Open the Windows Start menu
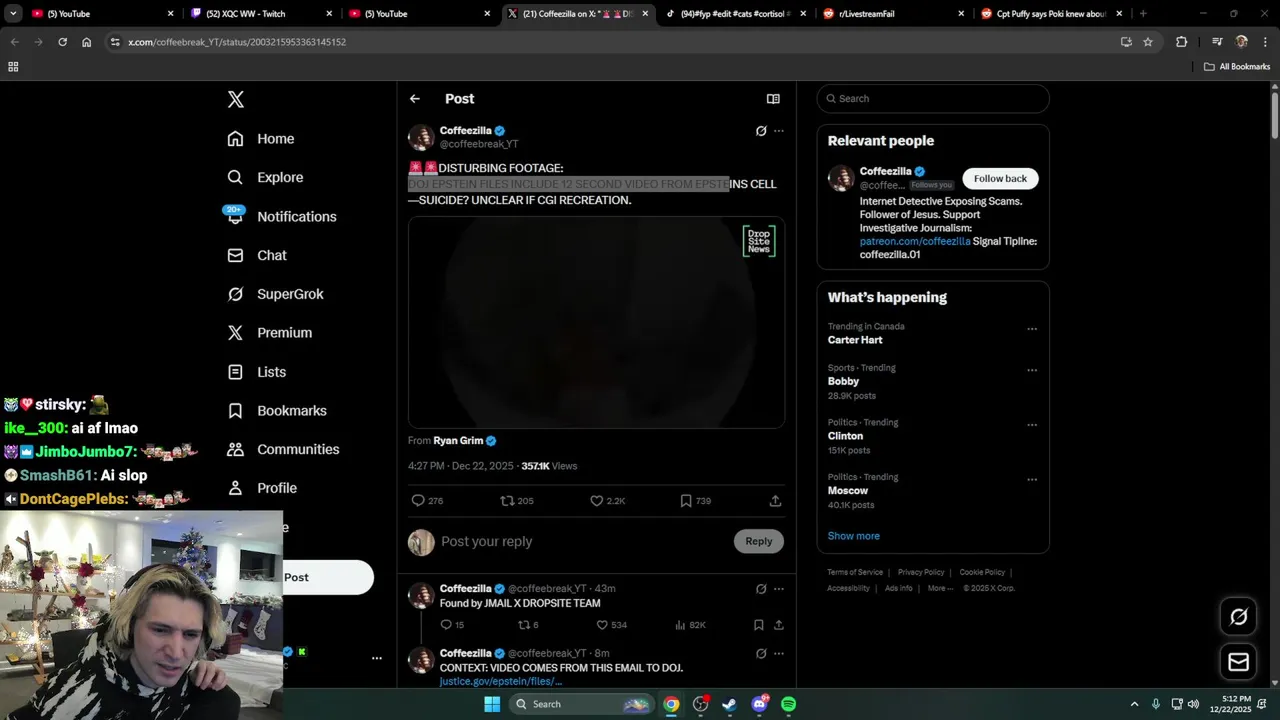Image resolution: width=1280 pixels, height=720 pixels. (492, 704)
